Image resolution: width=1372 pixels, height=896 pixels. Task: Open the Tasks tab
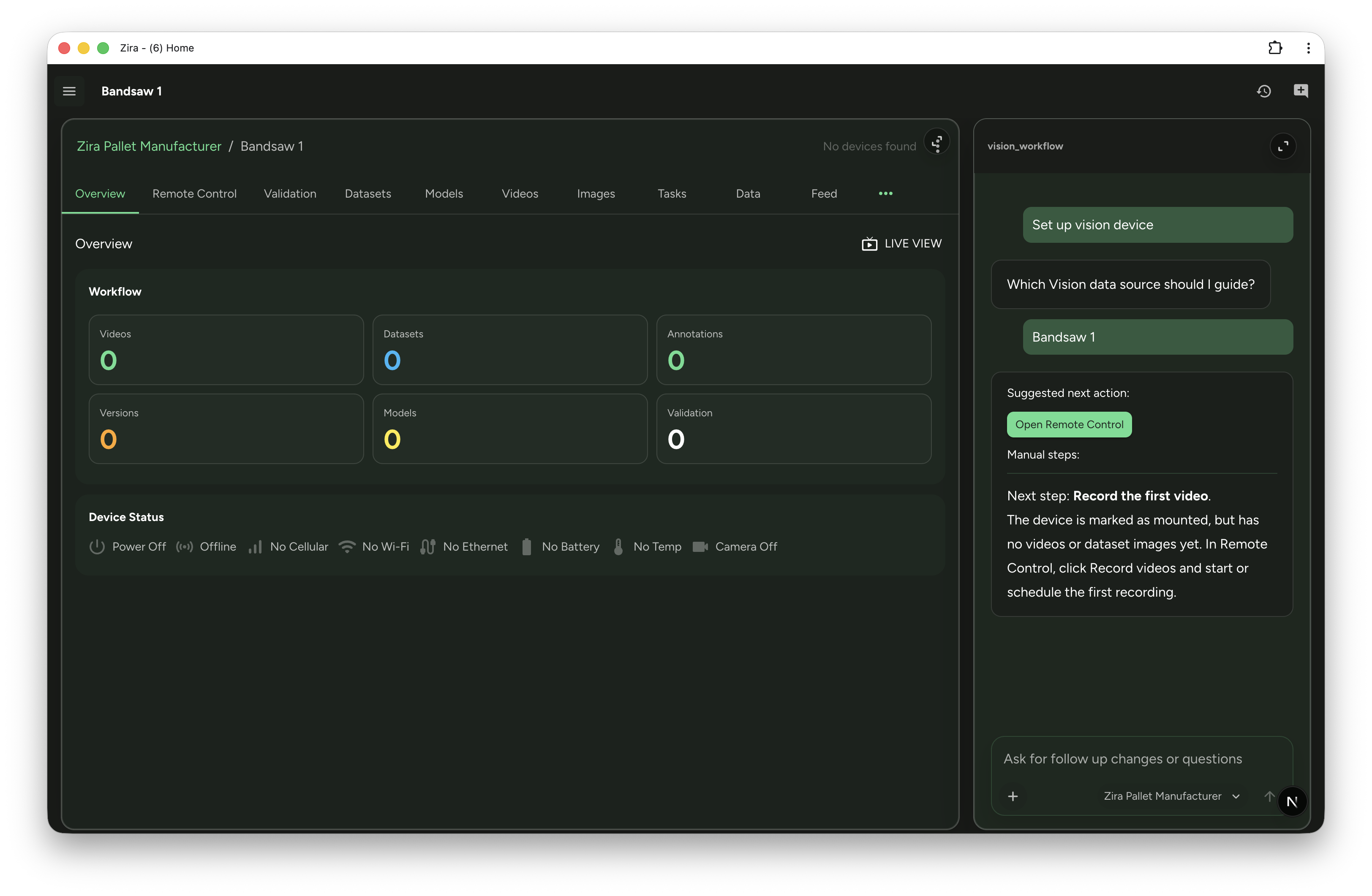[x=672, y=194]
